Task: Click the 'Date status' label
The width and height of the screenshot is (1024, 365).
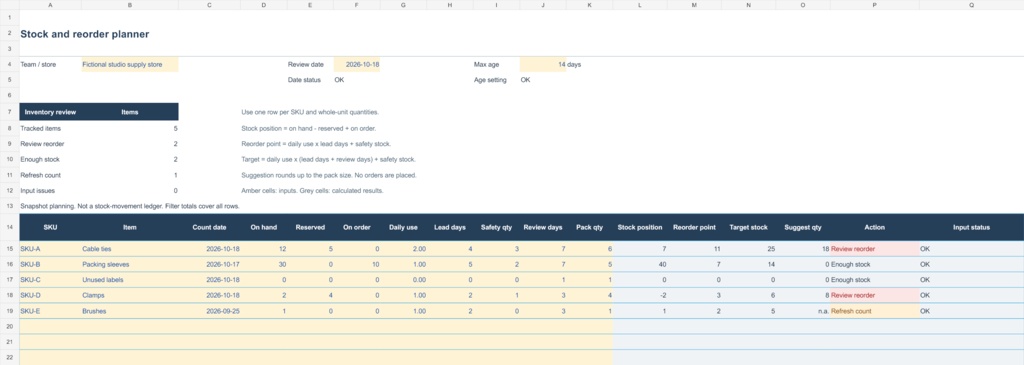Action: pos(304,80)
